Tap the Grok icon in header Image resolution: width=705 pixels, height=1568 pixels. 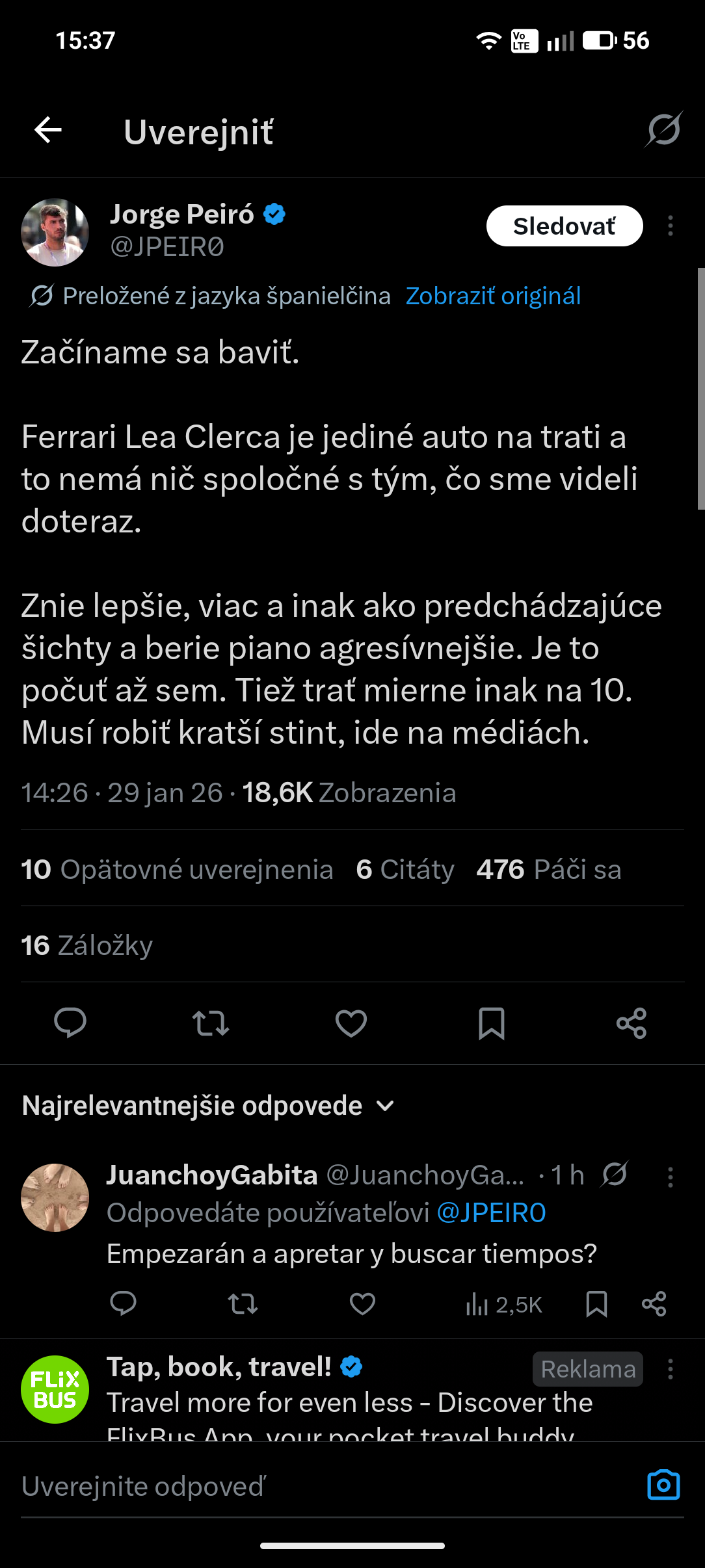663,129
